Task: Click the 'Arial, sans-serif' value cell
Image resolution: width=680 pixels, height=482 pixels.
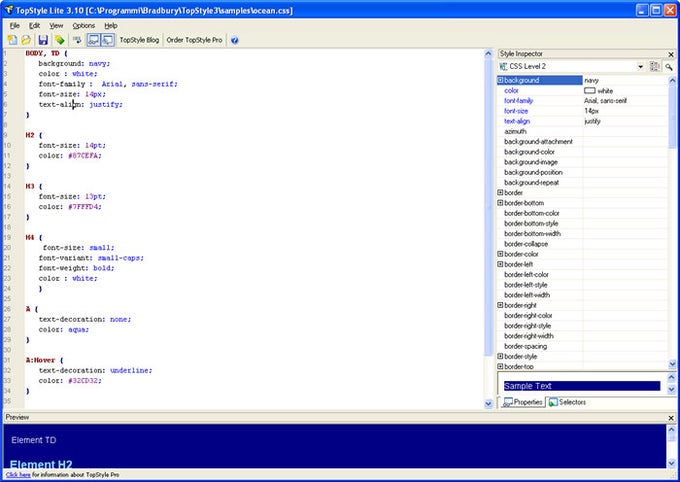Action: pyautogui.click(x=625, y=101)
